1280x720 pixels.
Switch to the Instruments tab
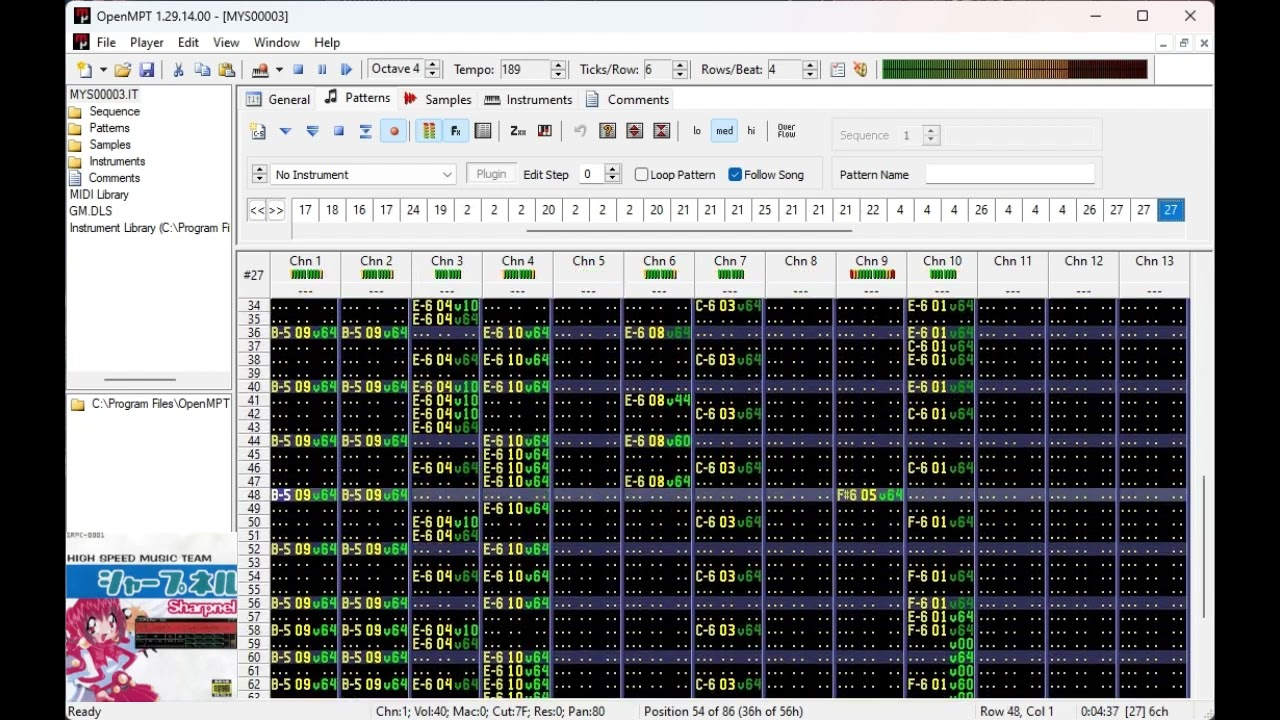pyautogui.click(x=528, y=100)
